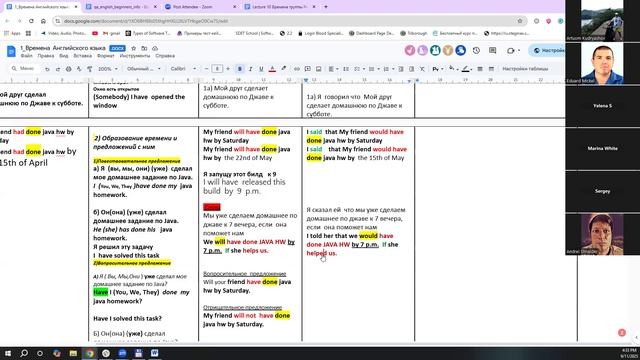Decrease indent with the toolbar icon
This screenshot has width=640, height=360.
(401, 69)
